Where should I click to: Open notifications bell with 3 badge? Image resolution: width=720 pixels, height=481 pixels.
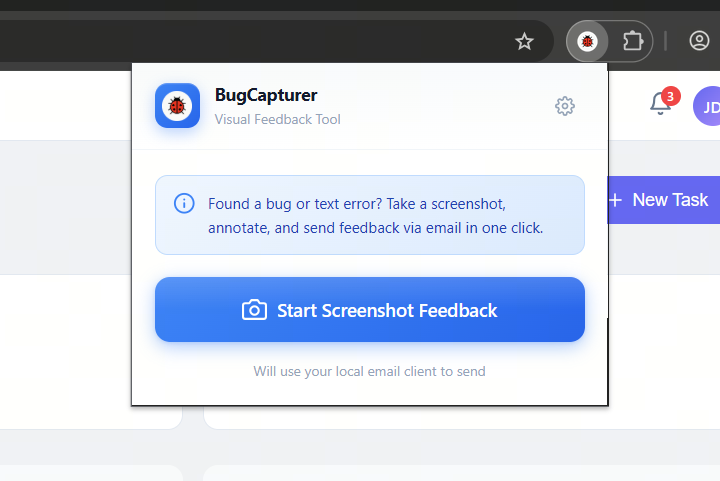(664, 101)
